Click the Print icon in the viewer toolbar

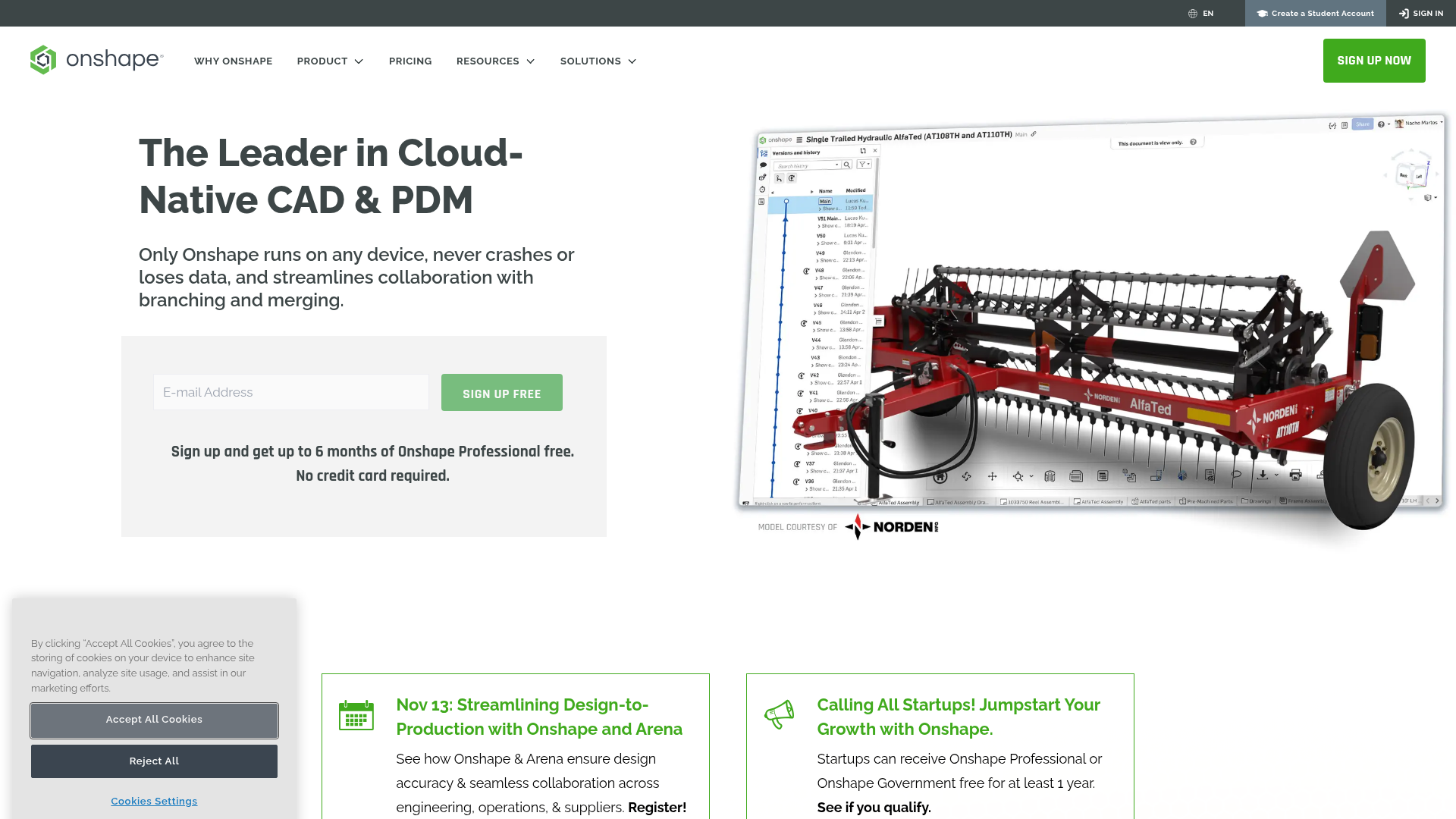1296,476
